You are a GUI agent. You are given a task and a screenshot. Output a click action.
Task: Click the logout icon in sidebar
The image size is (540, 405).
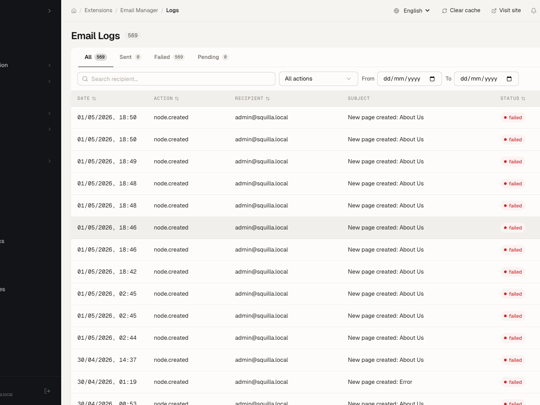[47, 391]
